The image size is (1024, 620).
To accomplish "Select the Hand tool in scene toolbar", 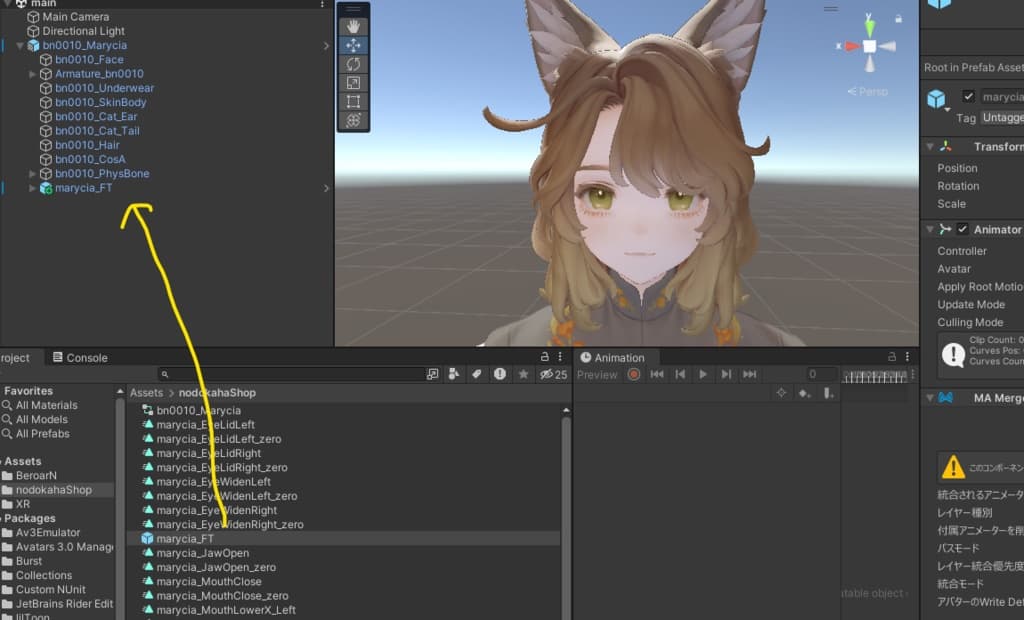I will pos(353,27).
